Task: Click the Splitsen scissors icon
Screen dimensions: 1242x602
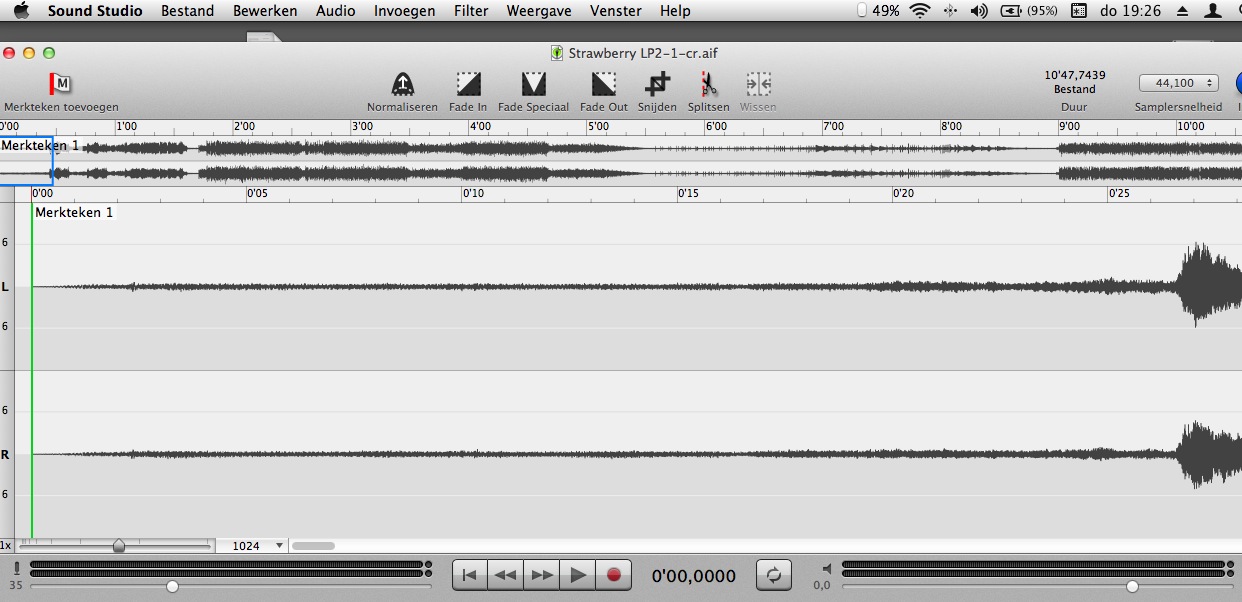Action: 708,84
